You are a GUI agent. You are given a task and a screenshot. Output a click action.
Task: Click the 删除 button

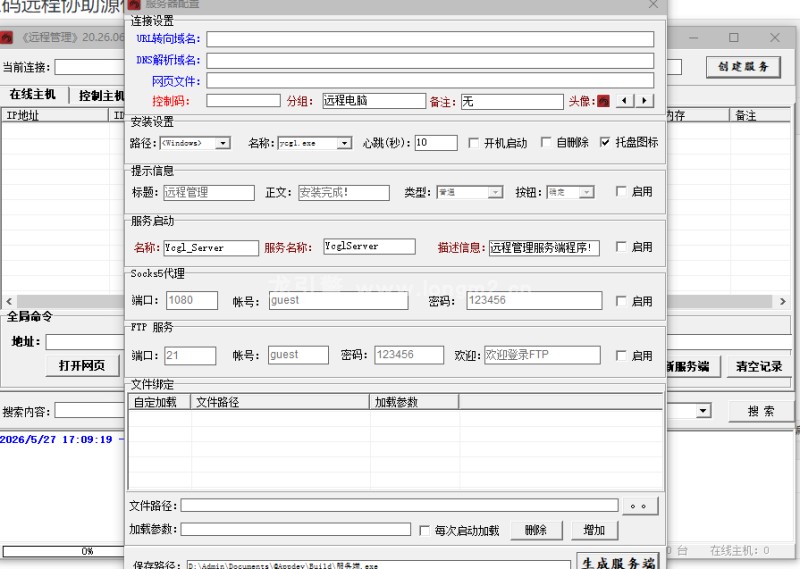click(536, 530)
